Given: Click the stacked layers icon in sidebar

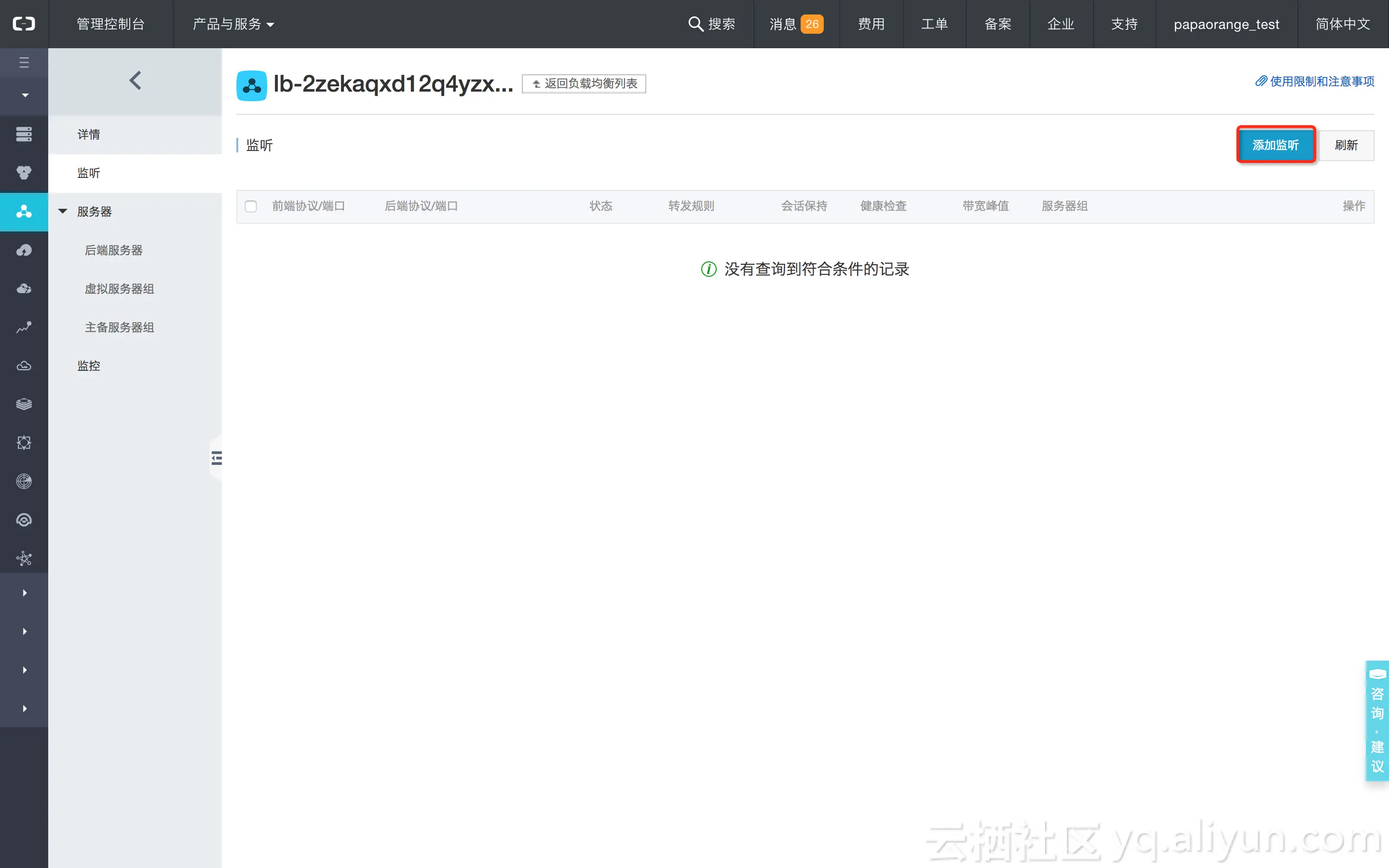Looking at the screenshot, I should point(24,404).
